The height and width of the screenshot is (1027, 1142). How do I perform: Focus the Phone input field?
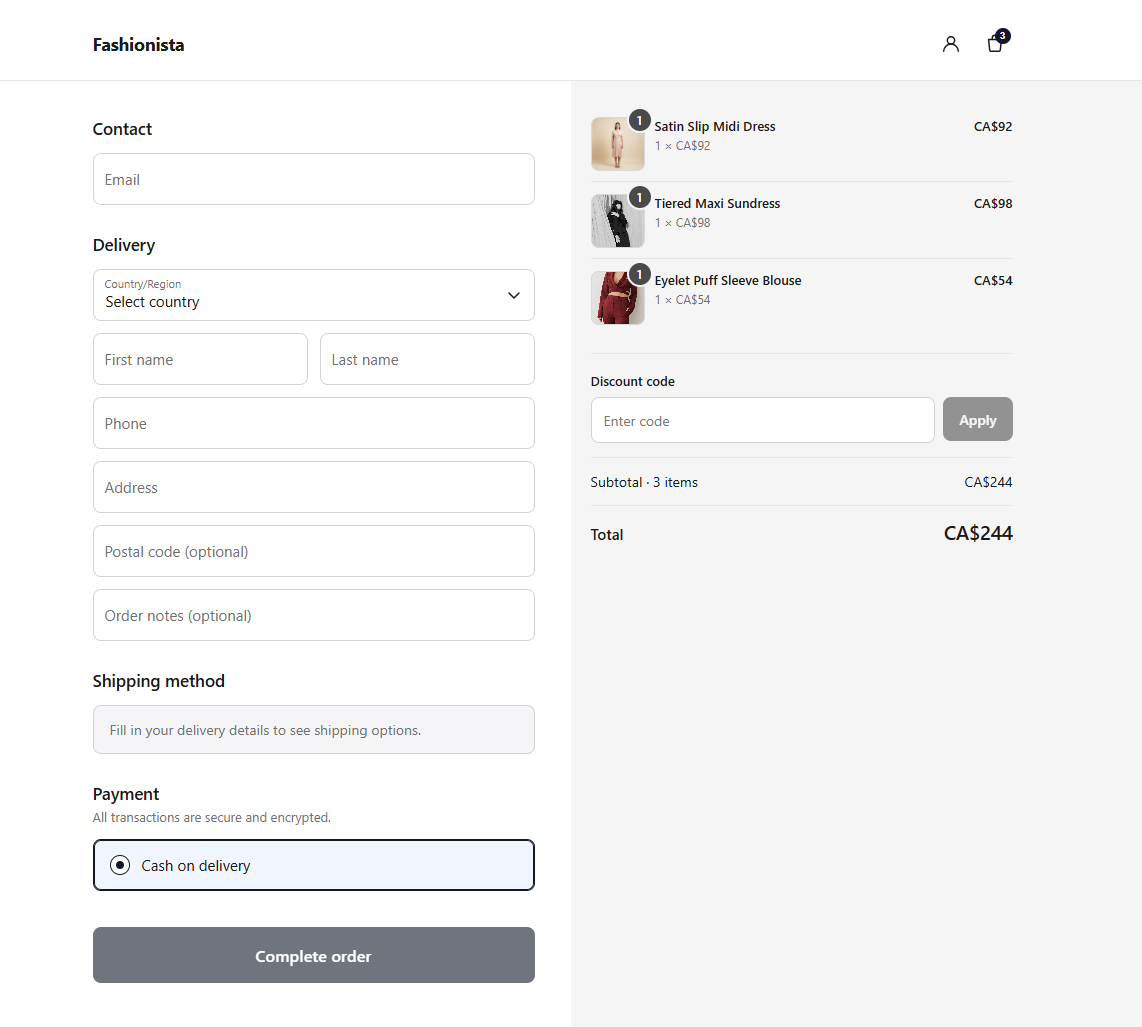314,423
